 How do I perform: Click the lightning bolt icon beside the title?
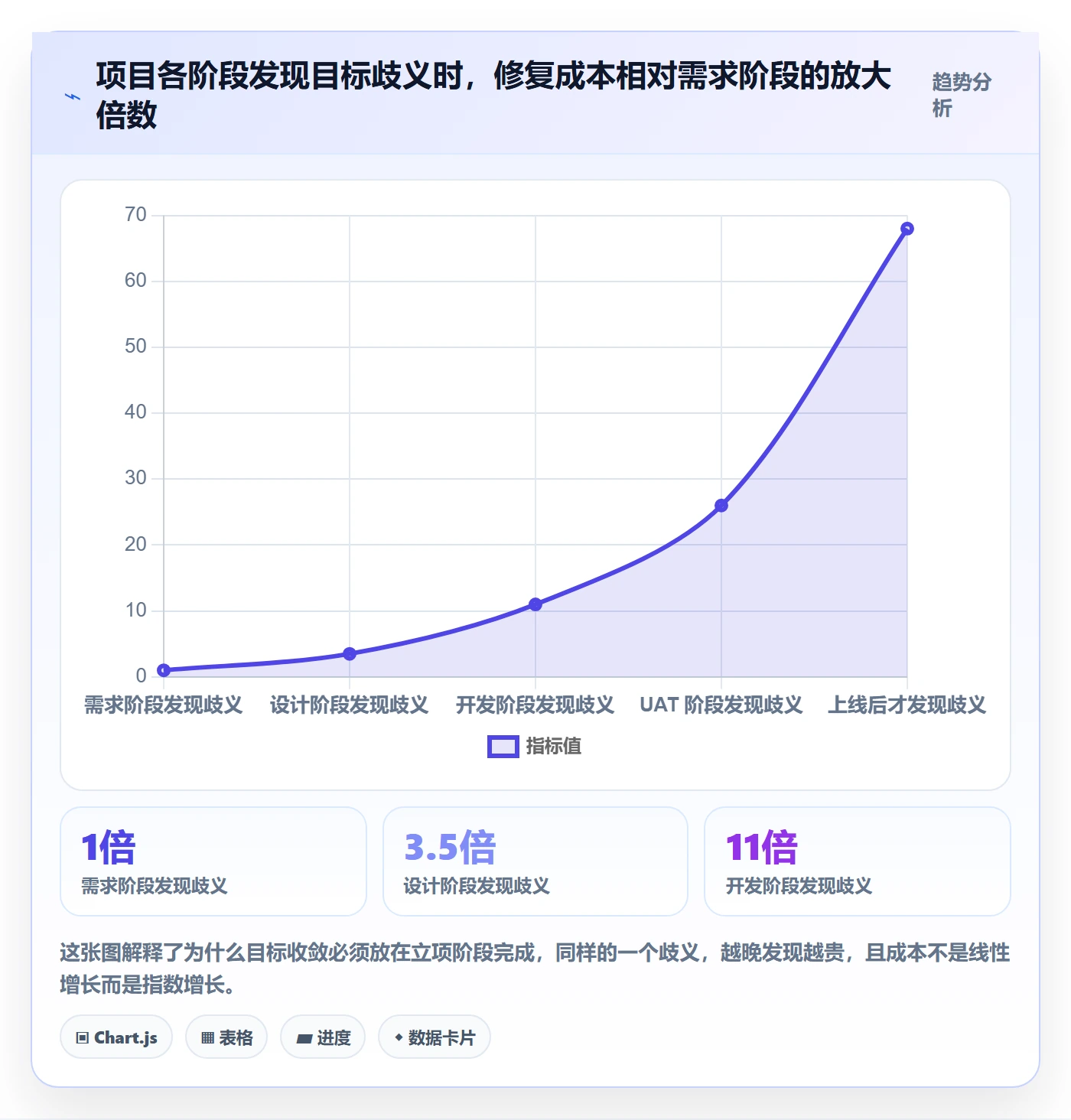(x=73, y=96)
